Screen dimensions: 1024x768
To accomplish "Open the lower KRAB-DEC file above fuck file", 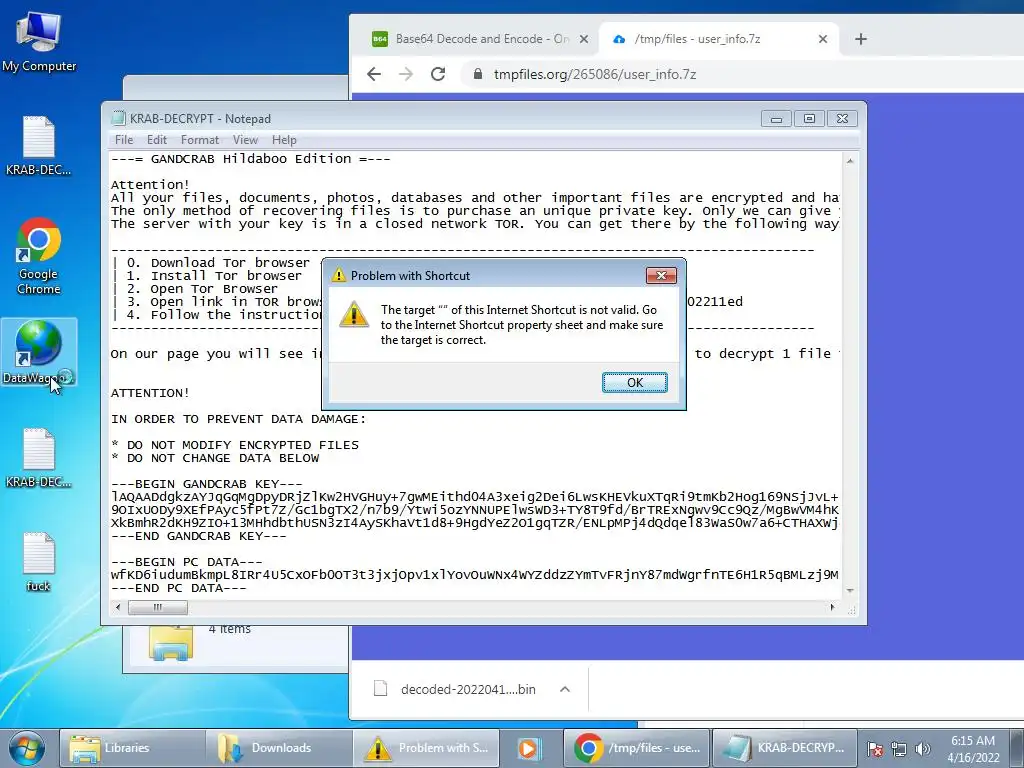I will tap(39, 458).
